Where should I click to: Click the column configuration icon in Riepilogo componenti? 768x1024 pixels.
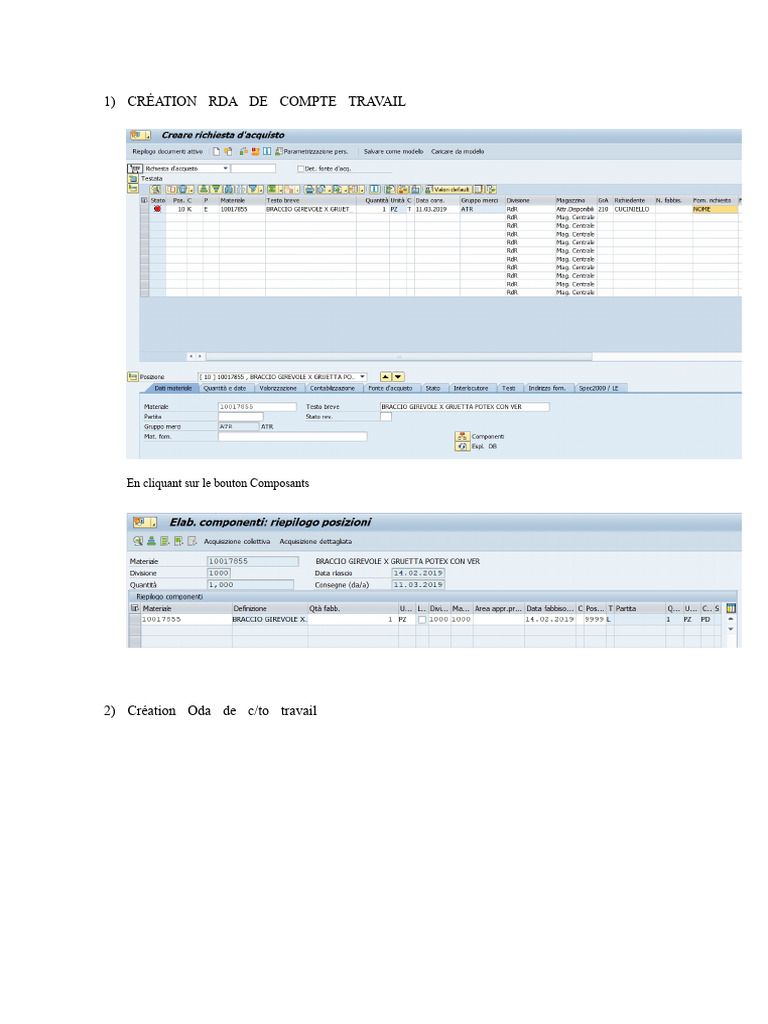[731, 608]
